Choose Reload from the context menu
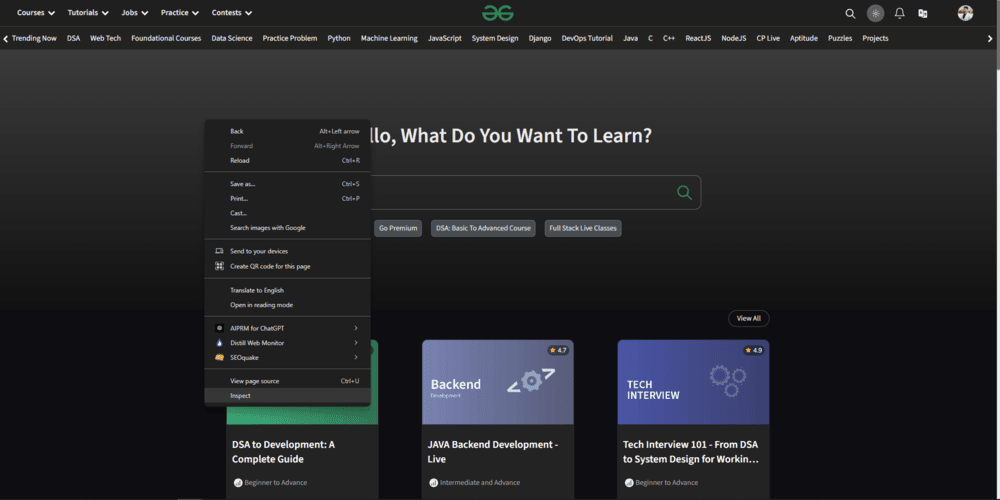 click(x=287, y=161)
